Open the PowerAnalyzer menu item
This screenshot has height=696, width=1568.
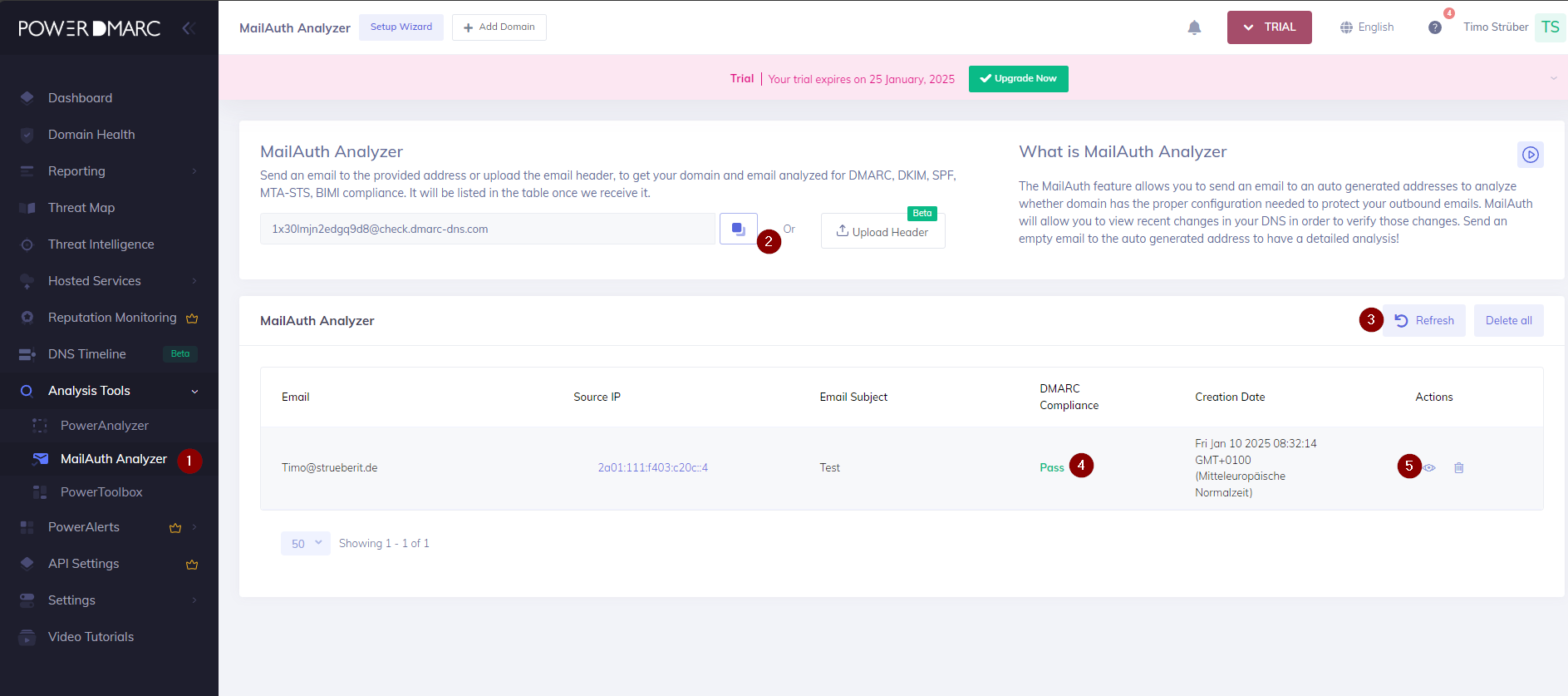click(x=105, y=426)
